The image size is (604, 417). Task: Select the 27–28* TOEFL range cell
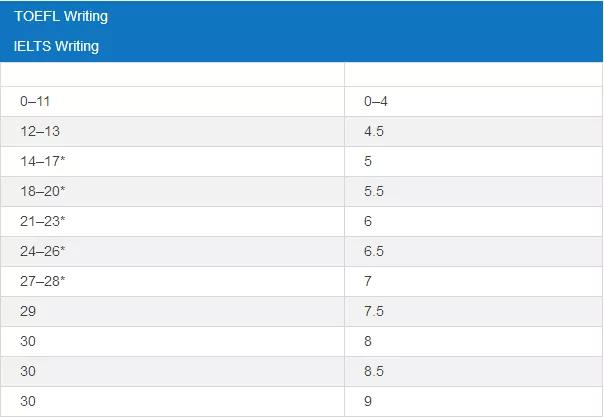43,281
